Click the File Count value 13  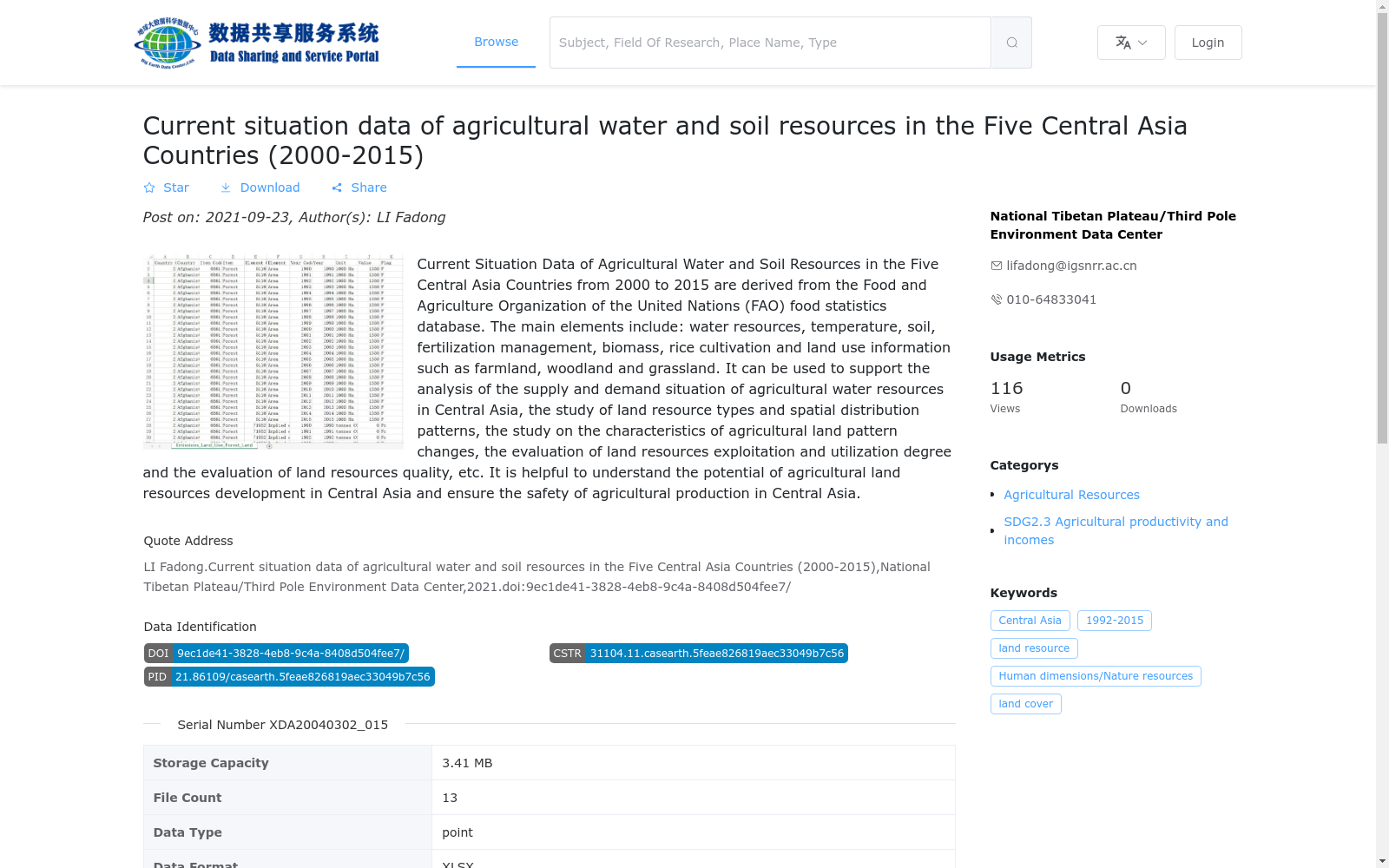[x=693, y=798]
